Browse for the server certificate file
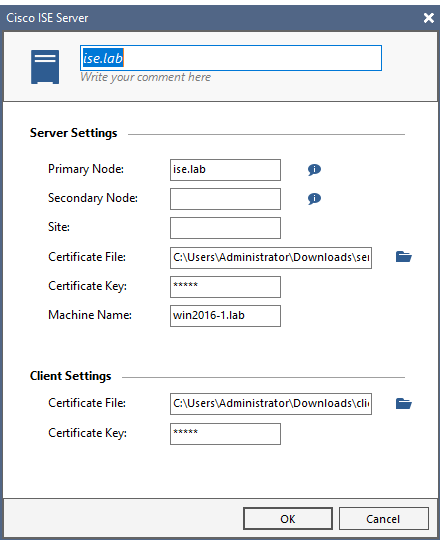Image resolution: width=440 pixels, height=540 pixels. [x=404, y=257]
